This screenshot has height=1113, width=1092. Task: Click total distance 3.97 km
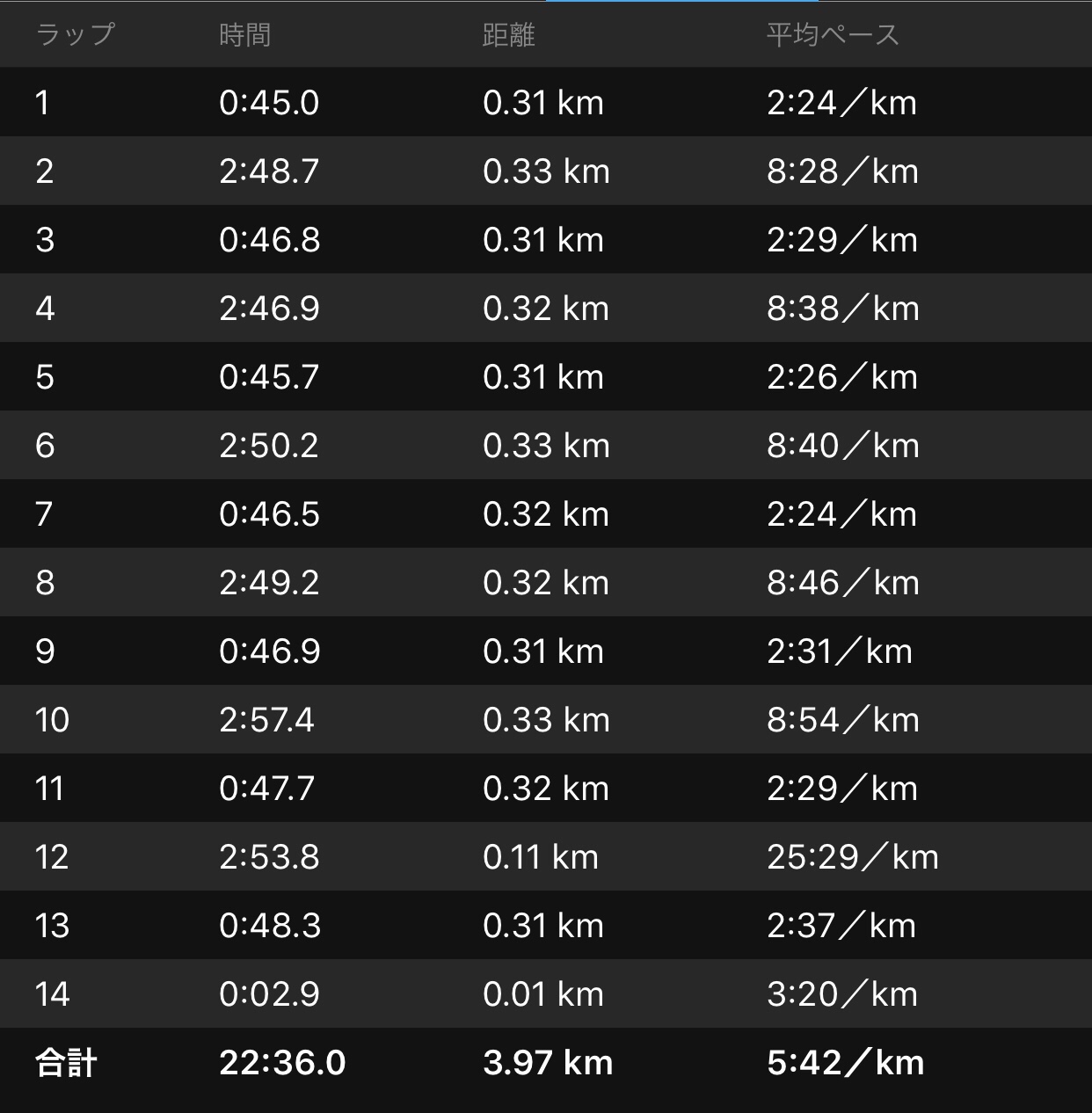click(x=547, y=1063)
